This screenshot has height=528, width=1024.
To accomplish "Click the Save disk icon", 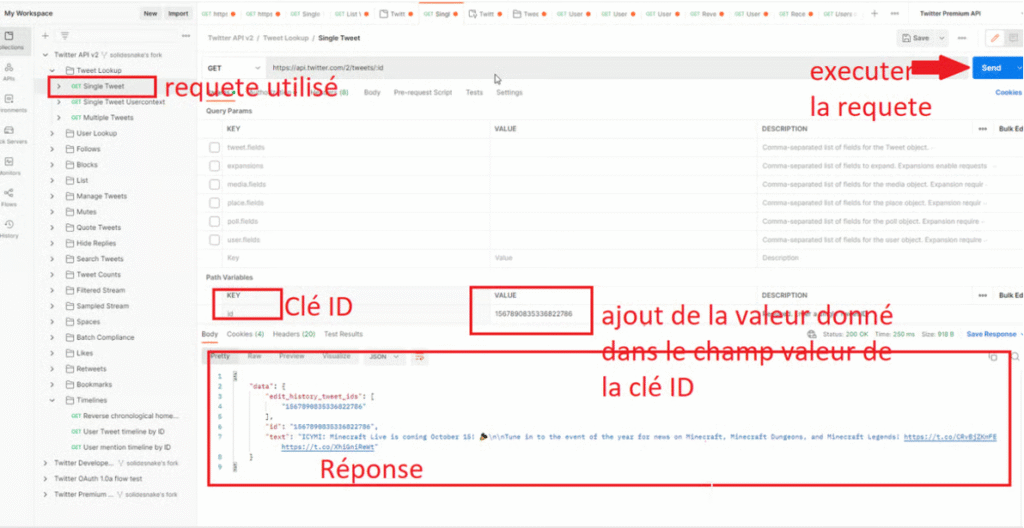I will coord(906,38).
